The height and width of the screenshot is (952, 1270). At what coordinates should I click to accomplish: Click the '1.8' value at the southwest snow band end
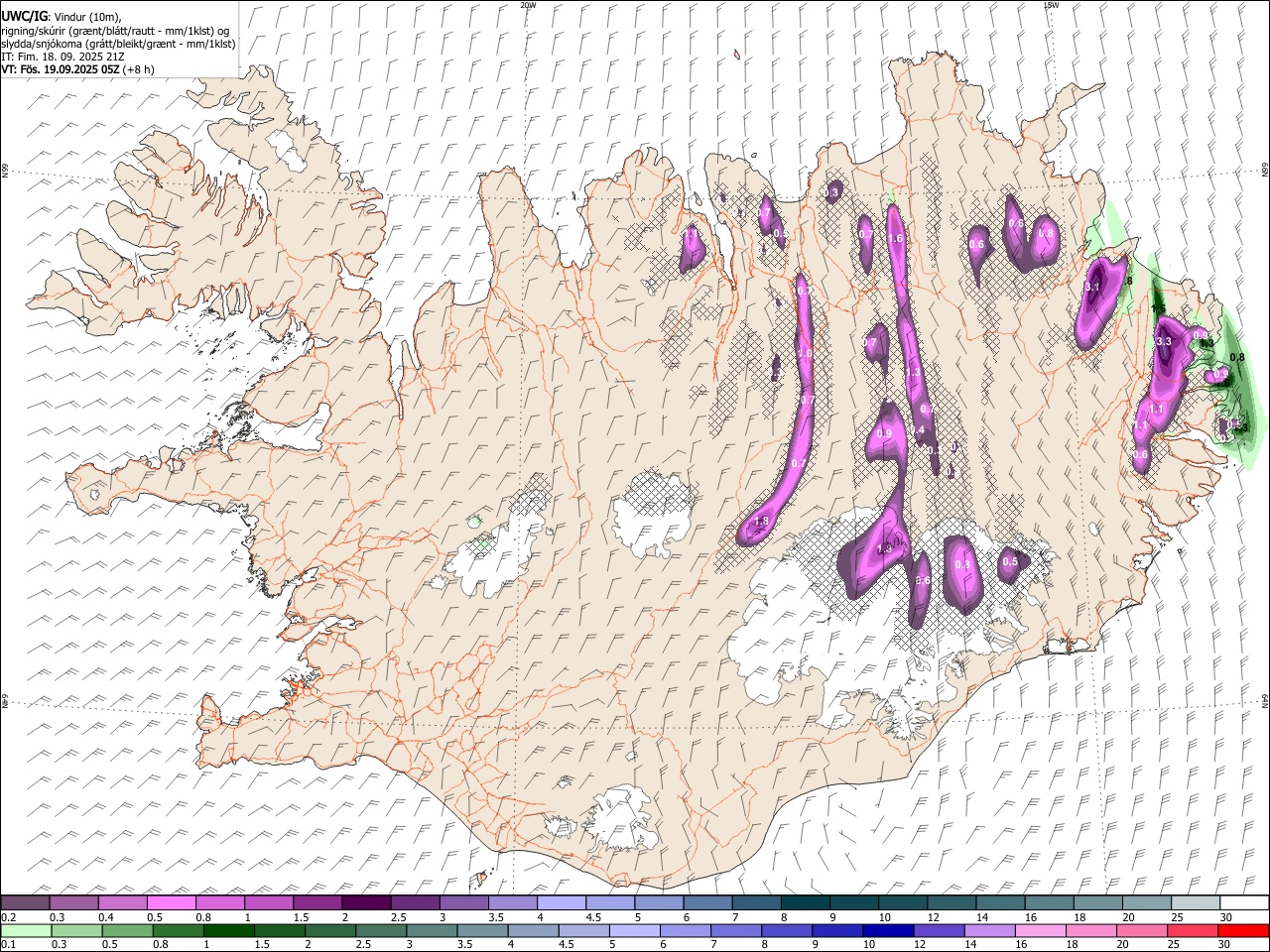coord(762,522)
